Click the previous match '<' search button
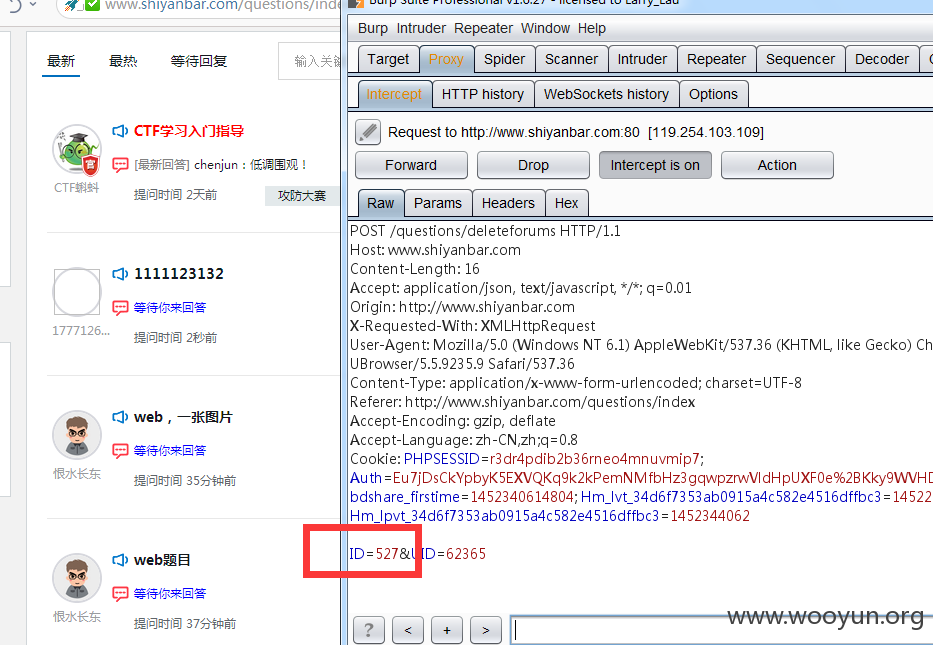The width and height of the screenshot is (933, 645). (x=408, y=630)
